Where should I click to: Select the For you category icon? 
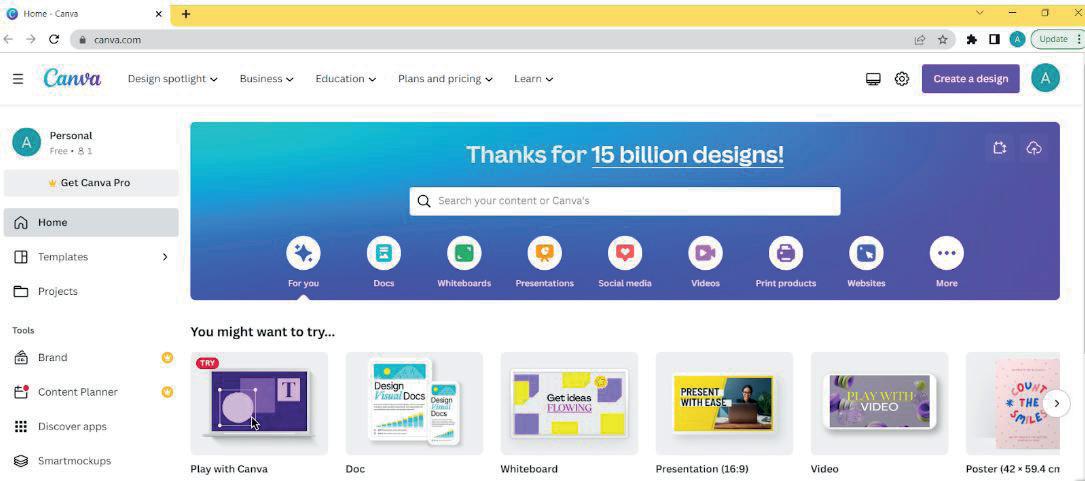click(303, 253)
